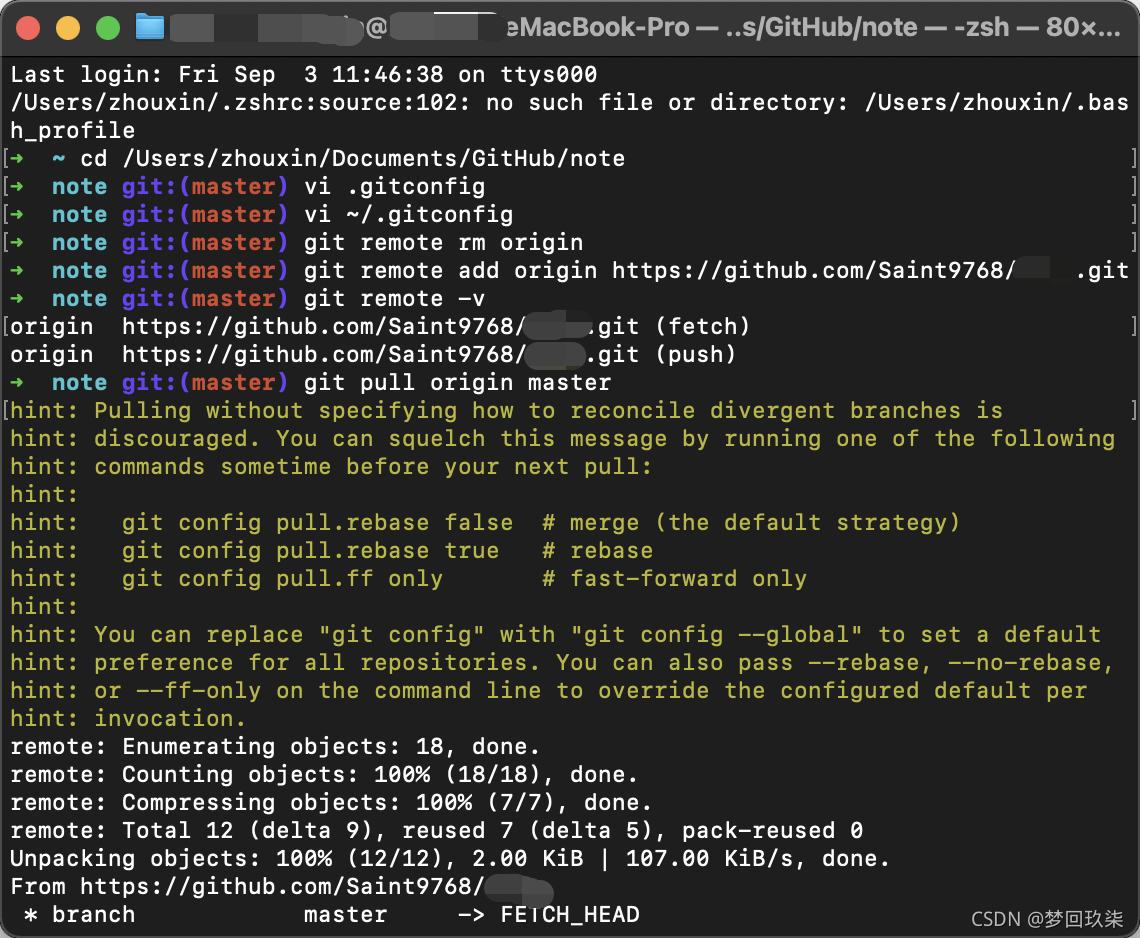This screenshot has width=1140, height=938.
Task: Click the "git remote rm origin" command
Action: pyautogui.click(x=443, y=243)
